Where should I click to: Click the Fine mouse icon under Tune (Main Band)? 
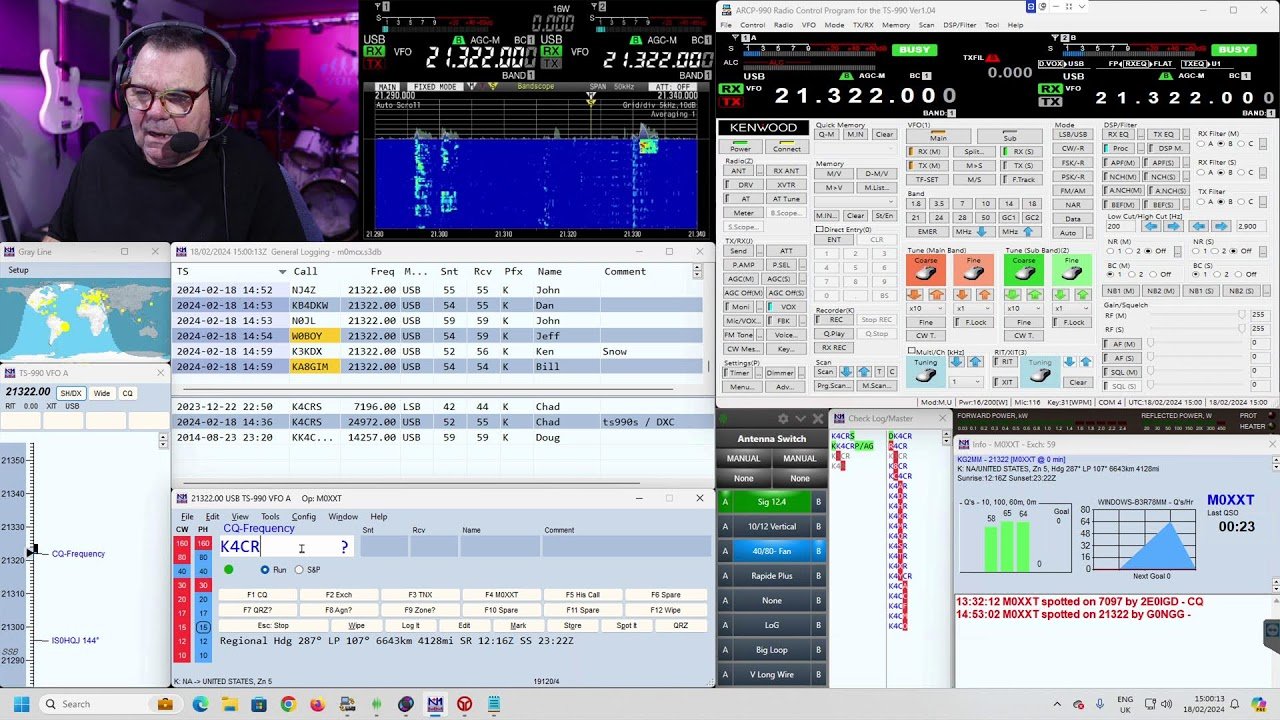pyautogui.click(x=973, y=270)
